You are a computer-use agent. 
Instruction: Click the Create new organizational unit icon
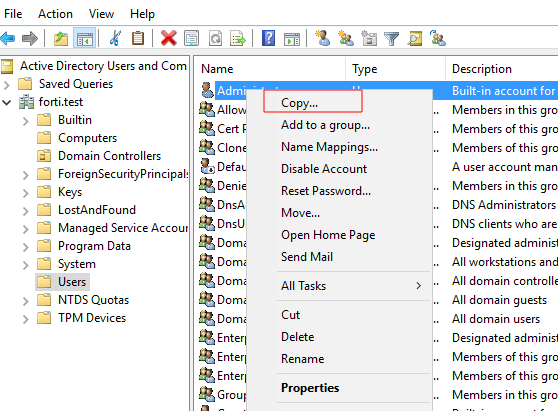369,38
